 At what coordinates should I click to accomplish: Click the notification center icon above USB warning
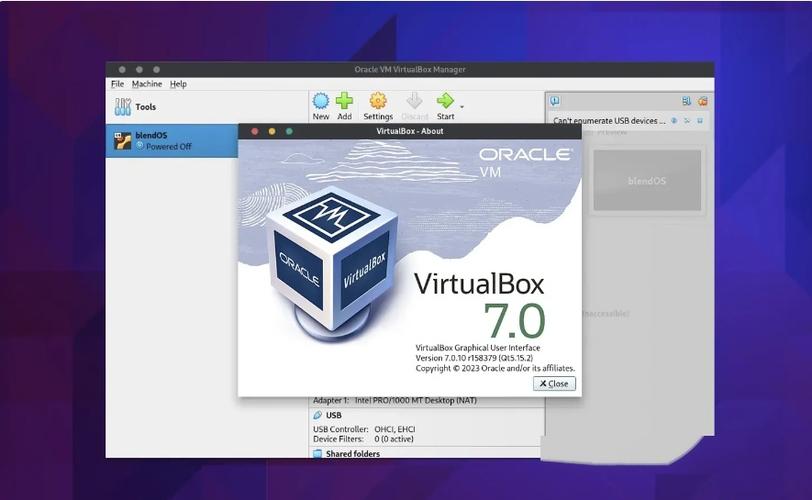pos(555,101)
